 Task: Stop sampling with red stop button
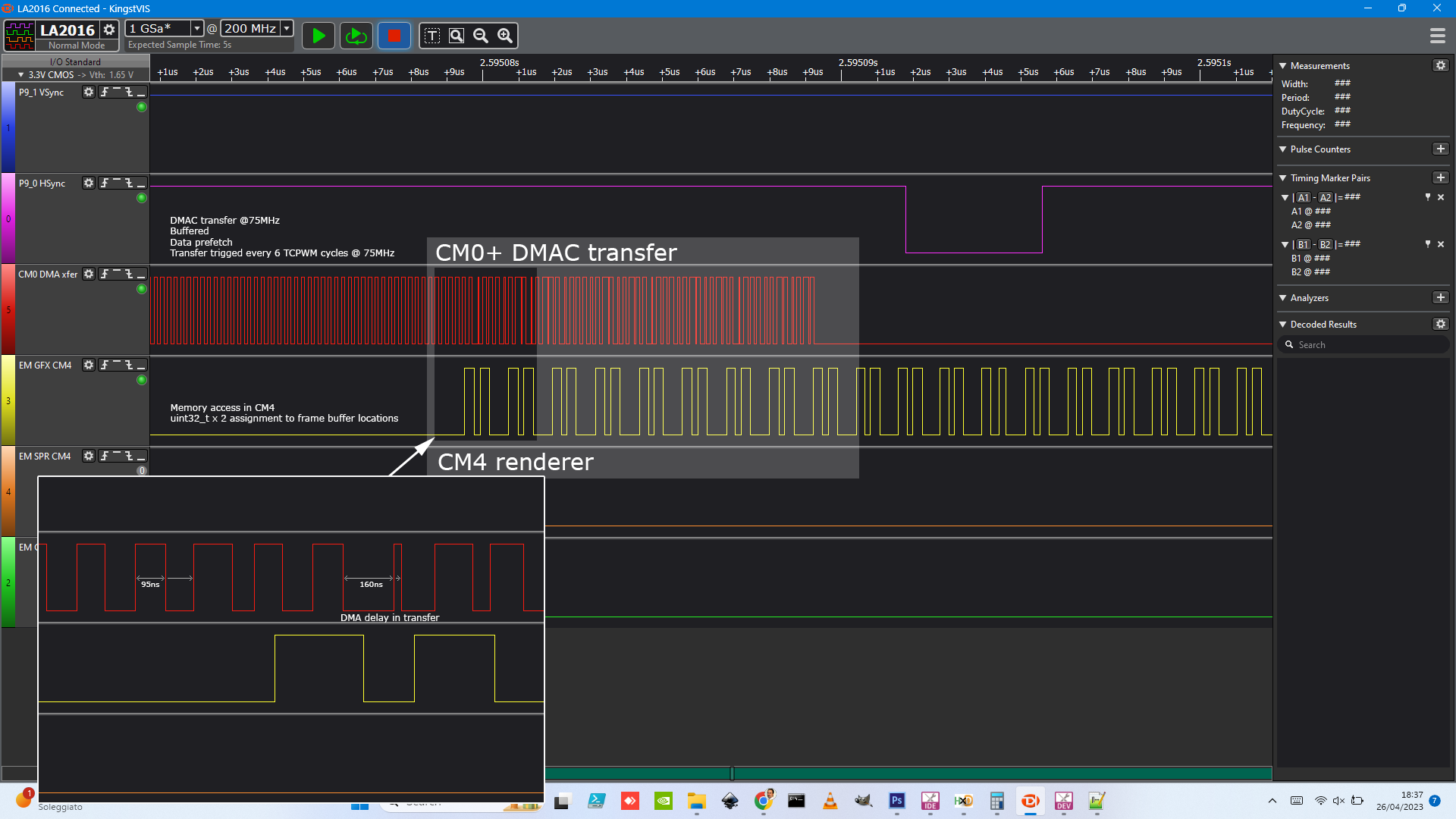[394, 36]
